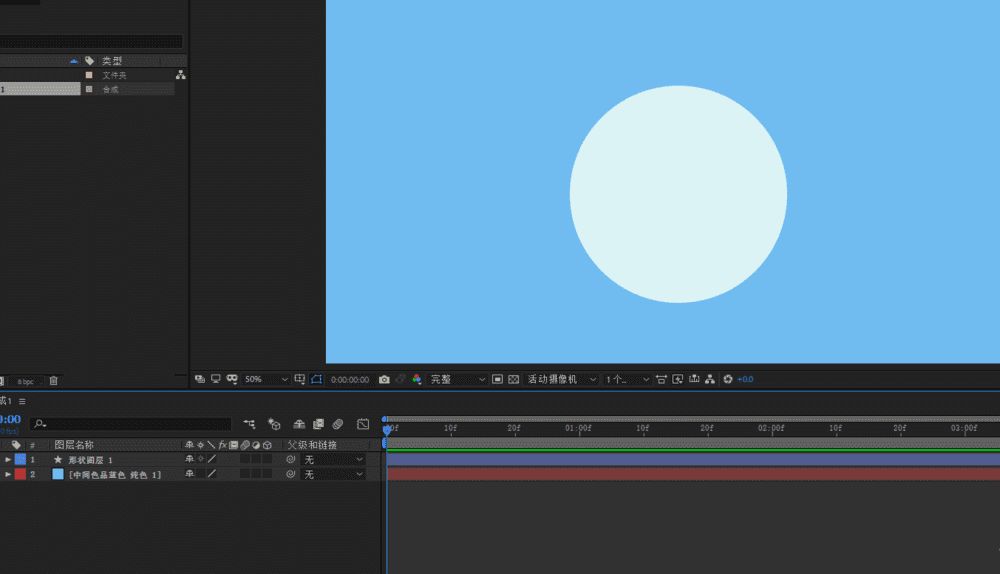This screenshot has width=1000, height=574.
Task: Click the frame blending icon in timeline
Action: [318, 424]
